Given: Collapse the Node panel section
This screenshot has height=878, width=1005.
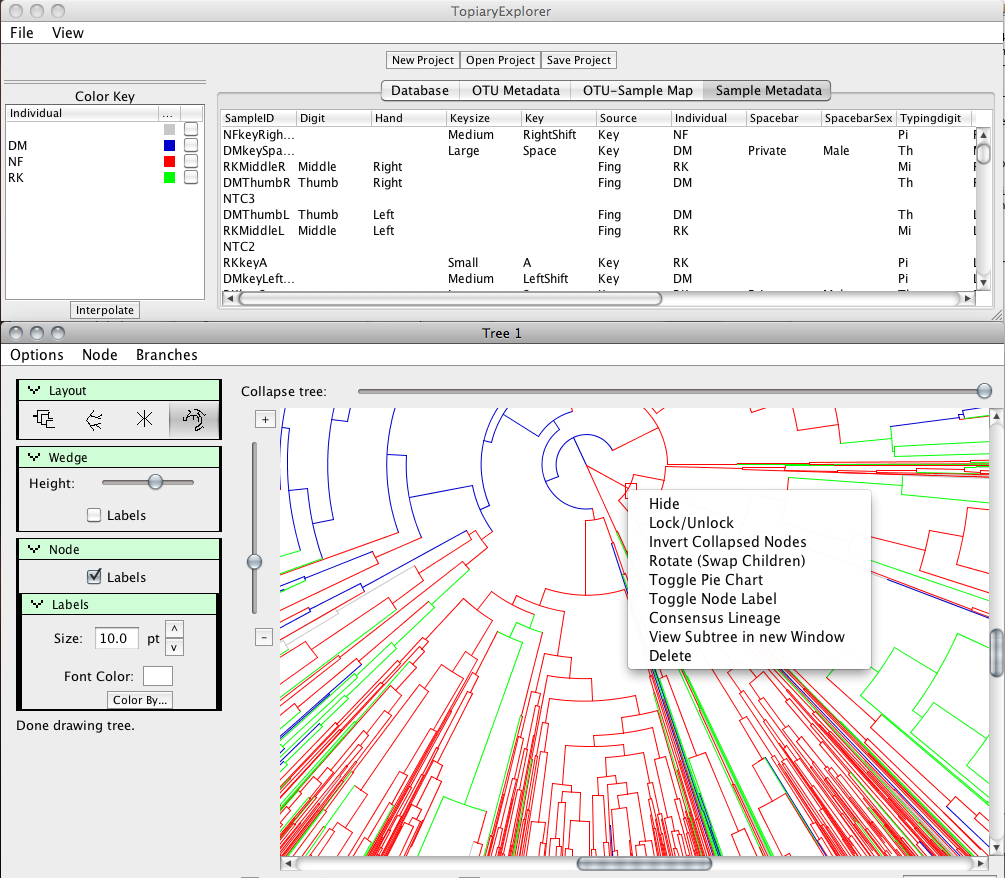Looking at the screenshot, I should click(35, 549).
